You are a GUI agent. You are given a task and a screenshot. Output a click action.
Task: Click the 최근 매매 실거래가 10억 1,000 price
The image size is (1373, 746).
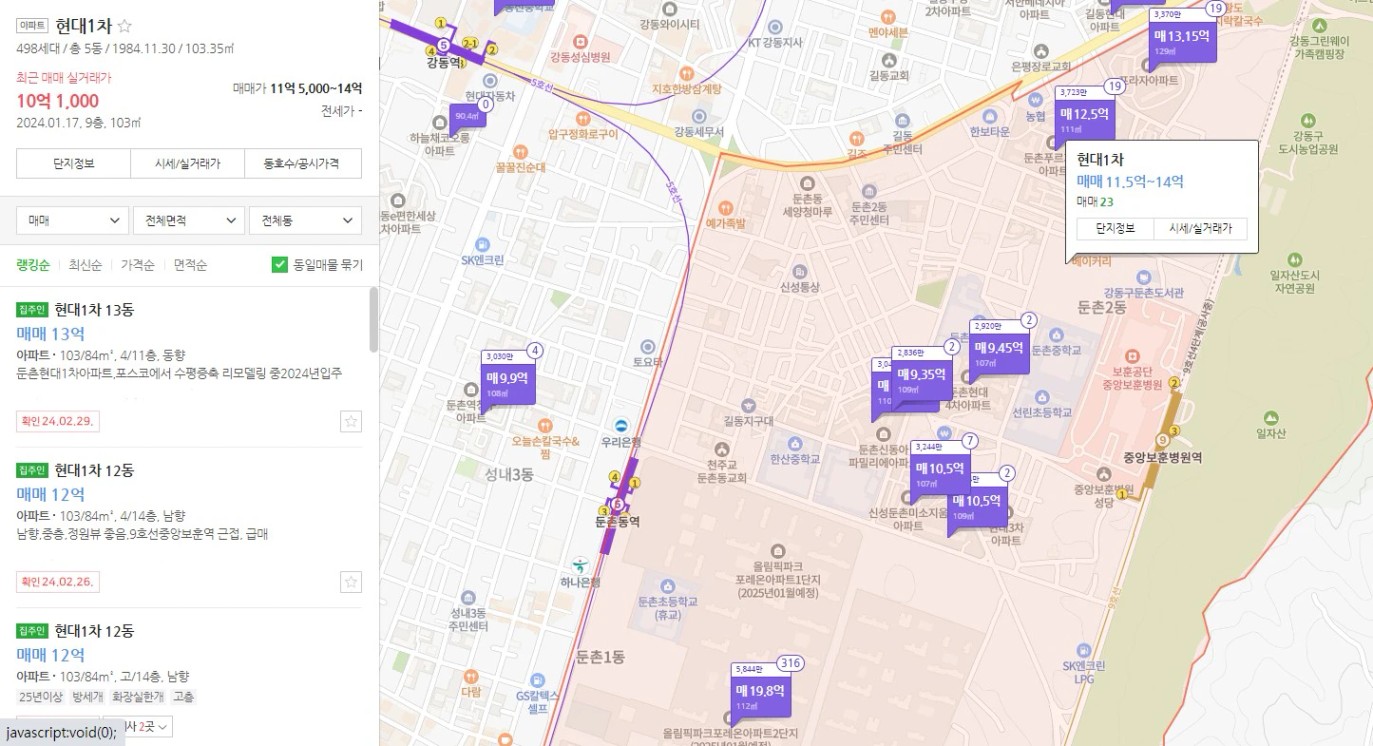click(x=57, y=100)
